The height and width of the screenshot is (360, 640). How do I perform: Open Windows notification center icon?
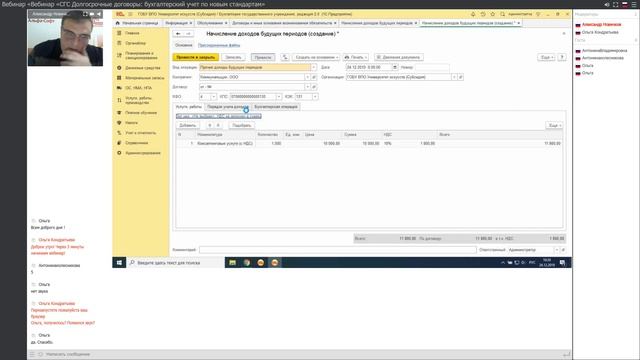pyautogui.click(x=562, y=263)
